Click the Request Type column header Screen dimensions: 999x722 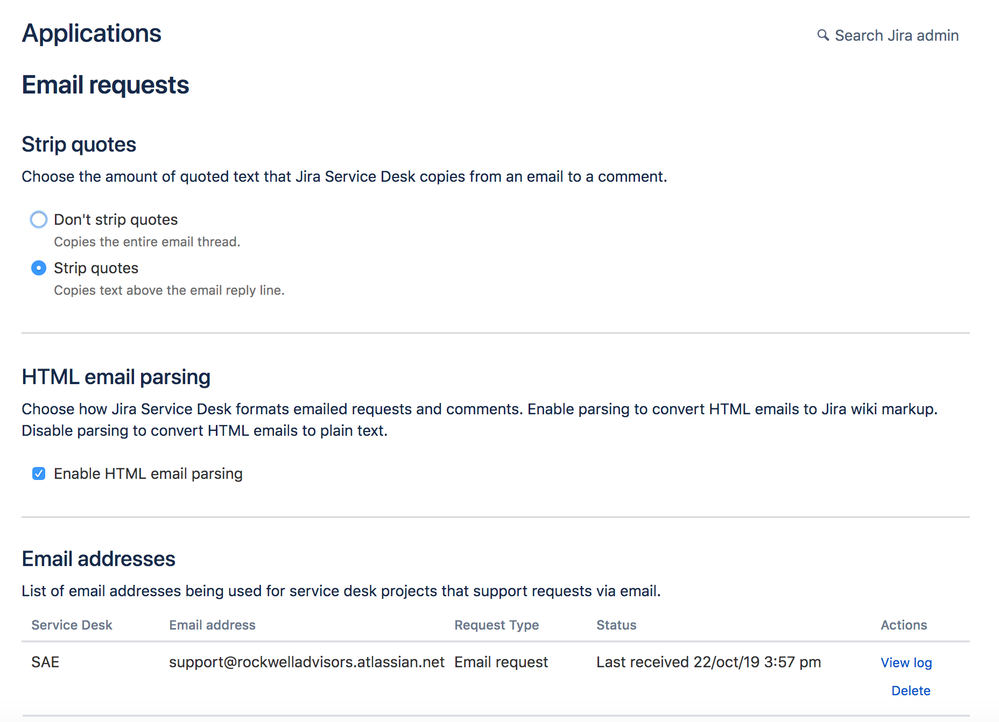click(x=496, y=625)
